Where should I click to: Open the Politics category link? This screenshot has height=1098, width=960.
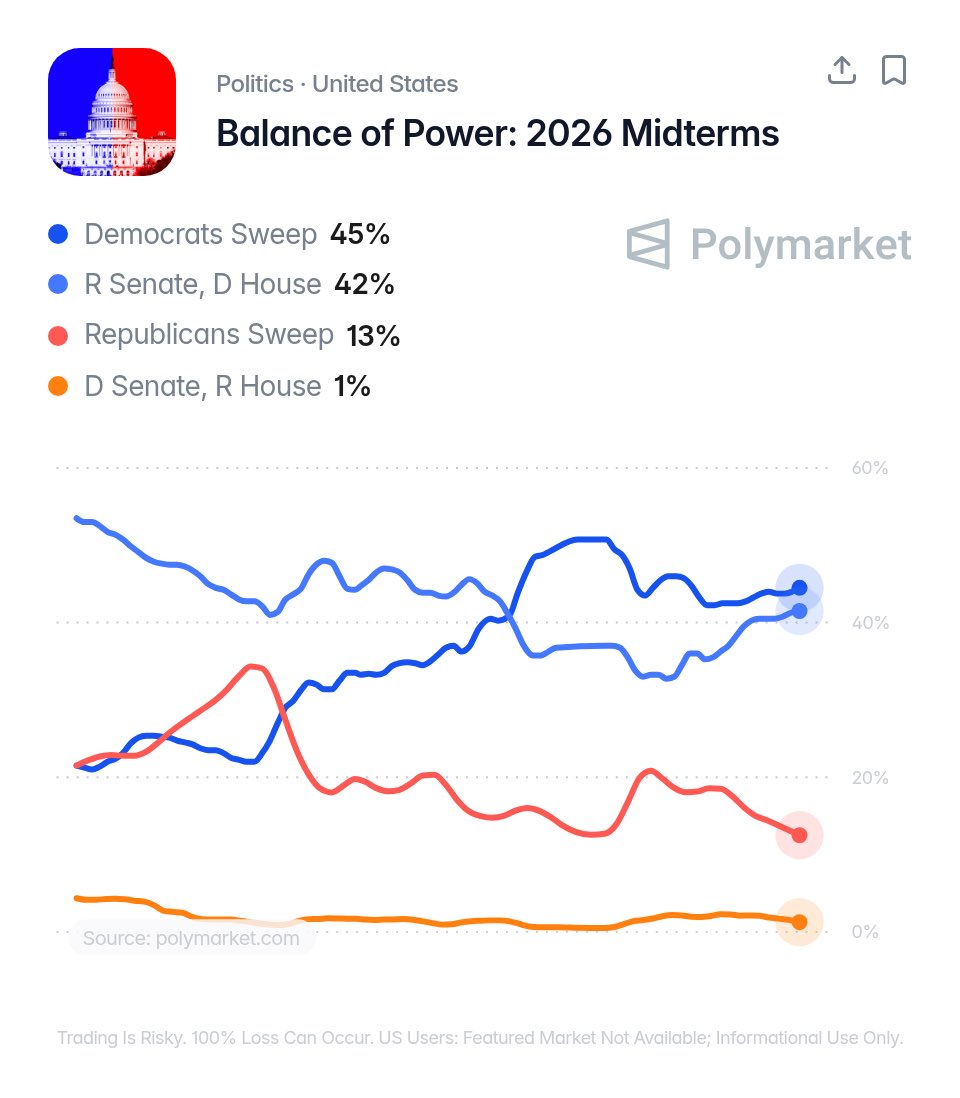(x=255, y=84)
